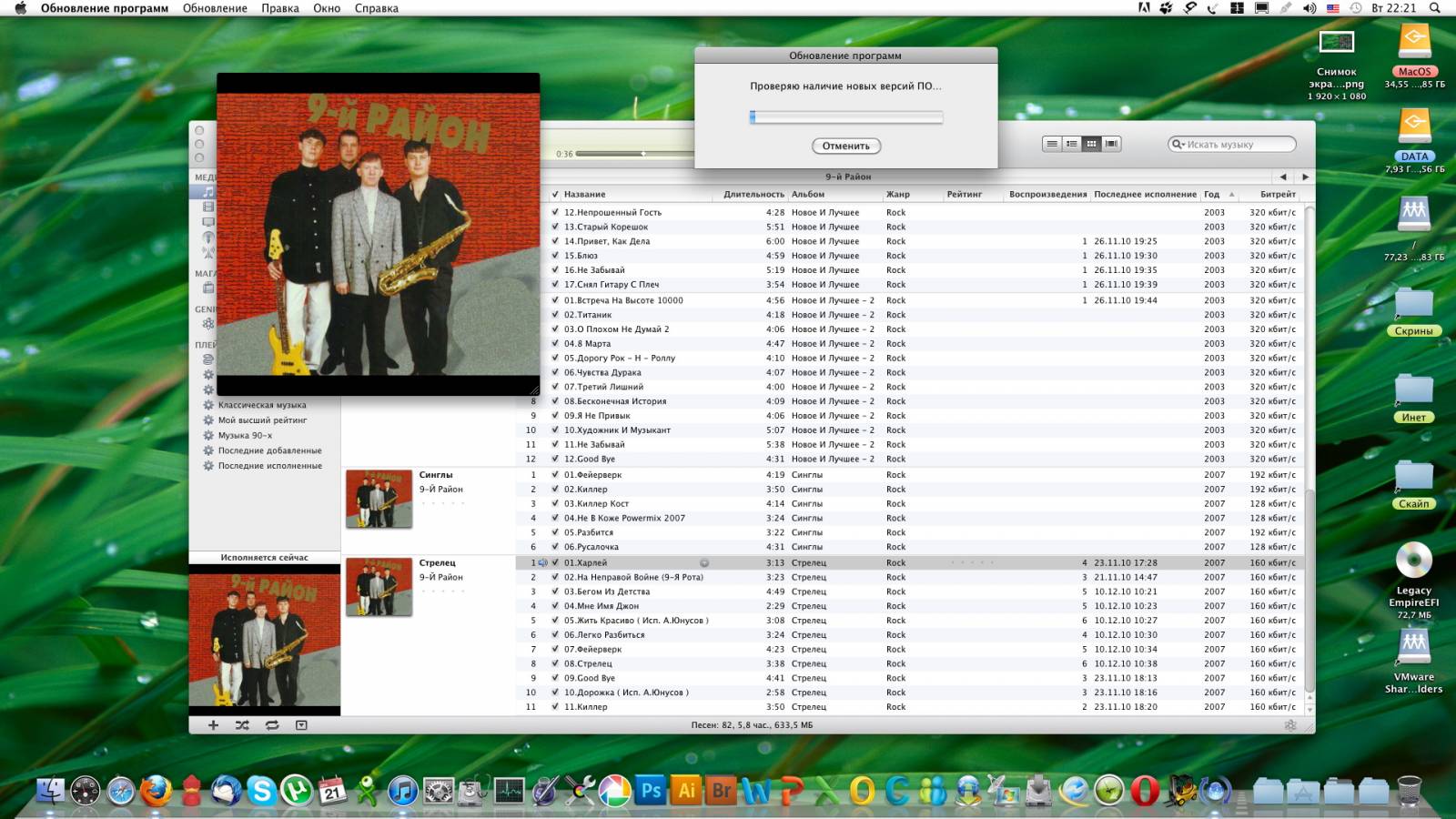The image size is (1456, 819).
Task: Open the input language flag menu
Action: pos(1332,8)
